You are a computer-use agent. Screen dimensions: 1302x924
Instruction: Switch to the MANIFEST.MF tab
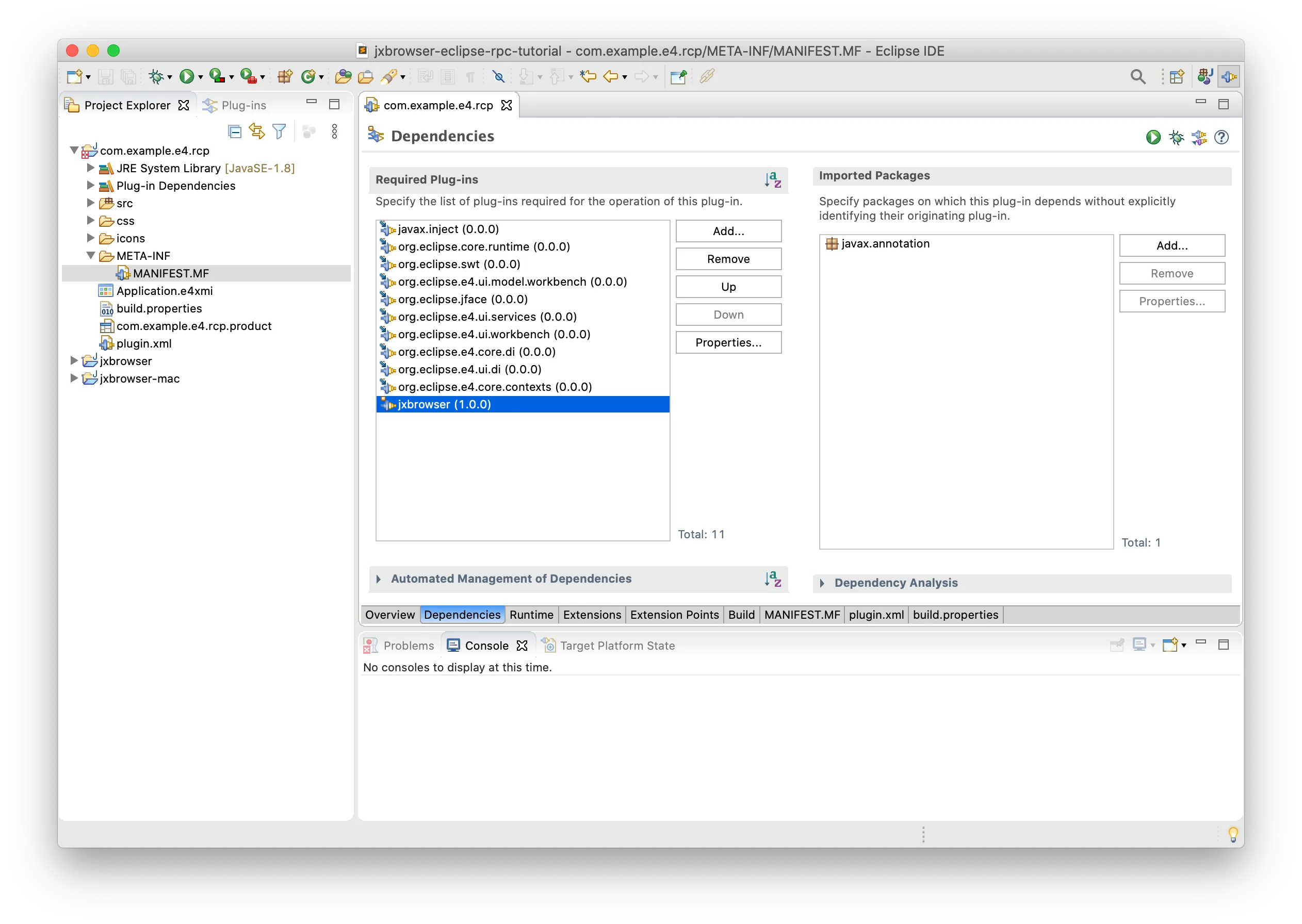pyautogui.click(x=799, y=614)
